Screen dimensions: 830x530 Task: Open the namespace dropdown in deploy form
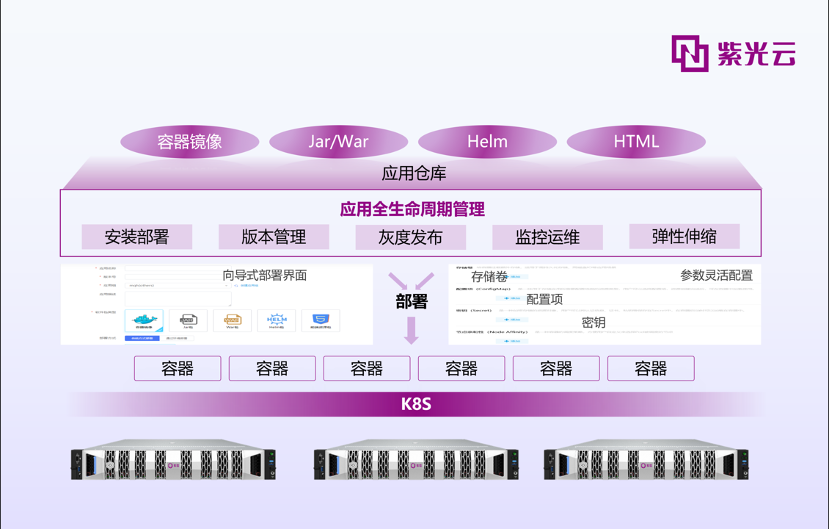click(175, 285)
